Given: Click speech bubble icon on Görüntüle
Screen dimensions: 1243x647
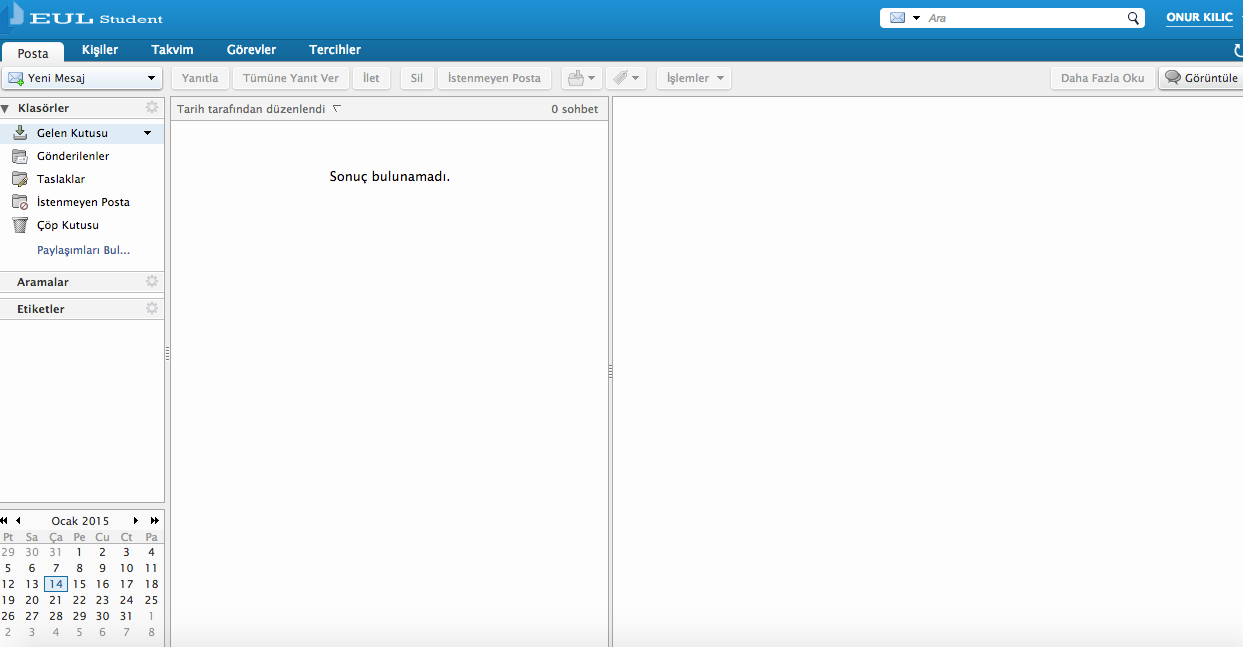Looking at the screenshot, I should (1173, 78).
